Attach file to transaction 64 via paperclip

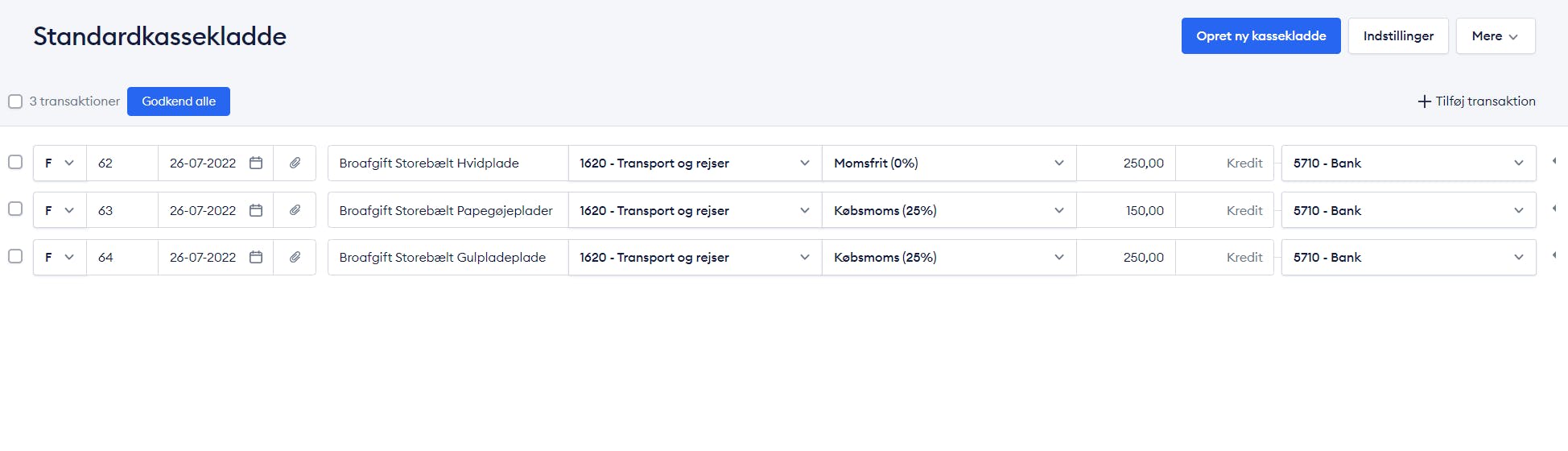coord(295,257)
